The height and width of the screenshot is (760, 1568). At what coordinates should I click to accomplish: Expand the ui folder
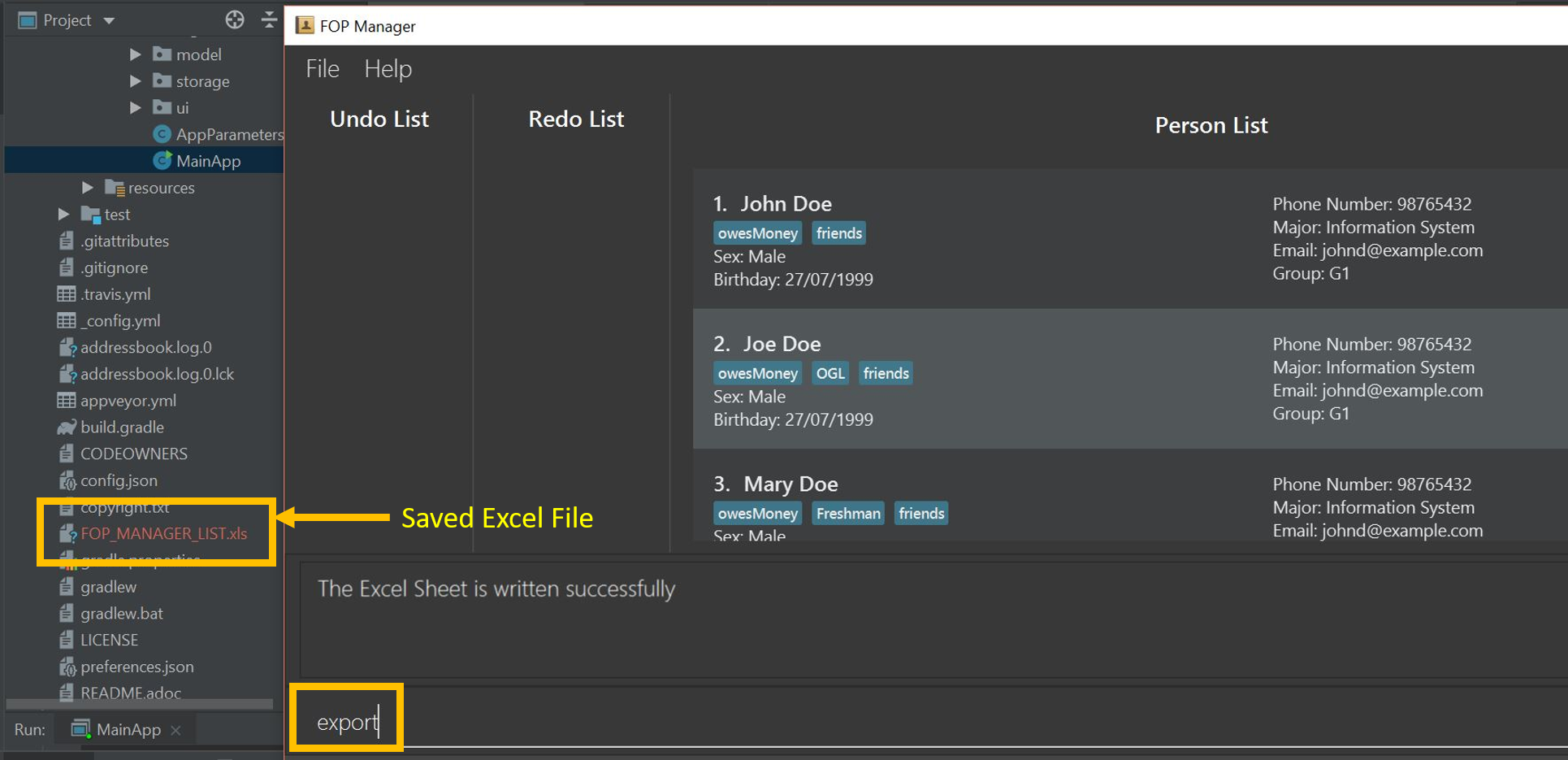[135, 107]
